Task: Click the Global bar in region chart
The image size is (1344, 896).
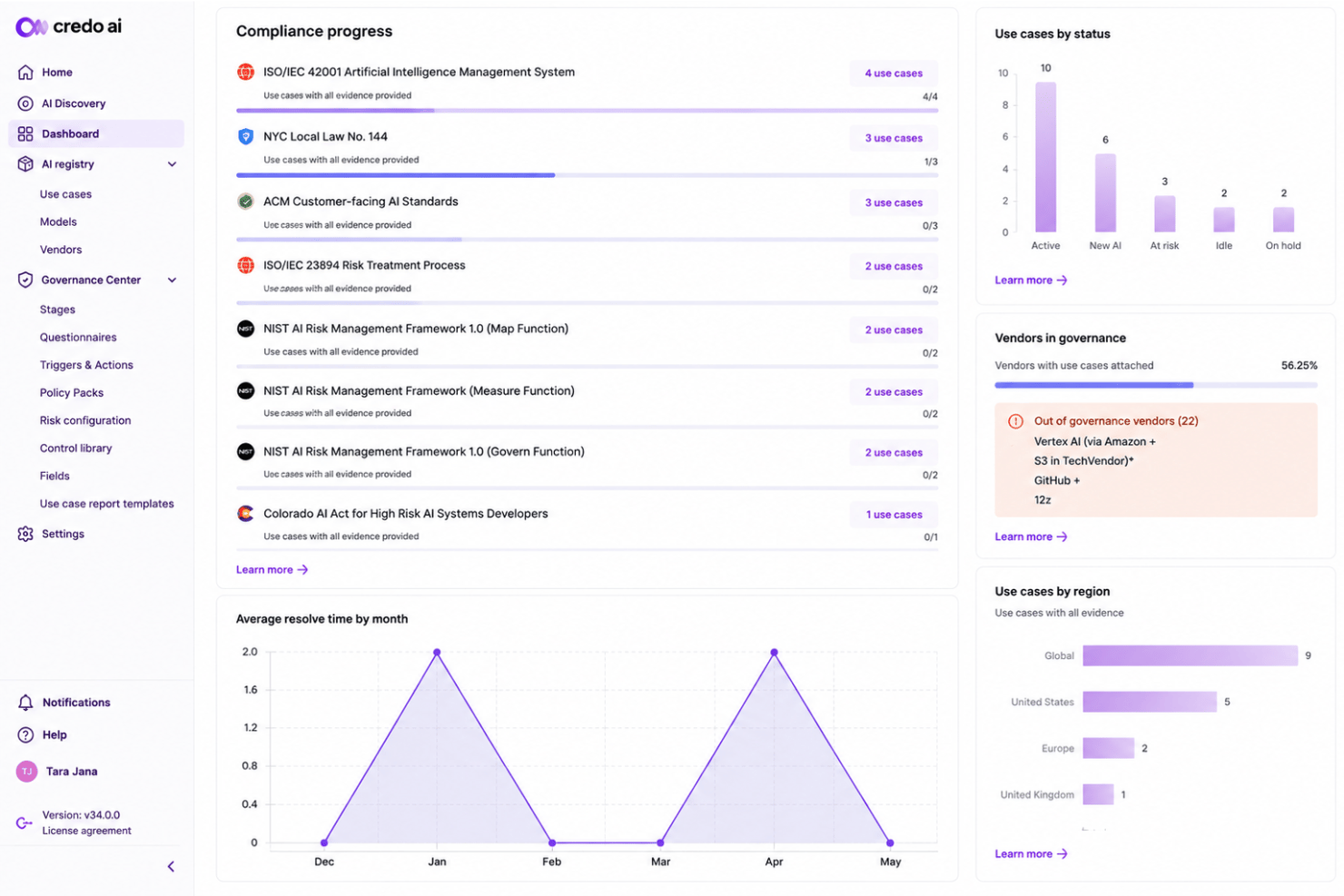Action: point(1190,655)
